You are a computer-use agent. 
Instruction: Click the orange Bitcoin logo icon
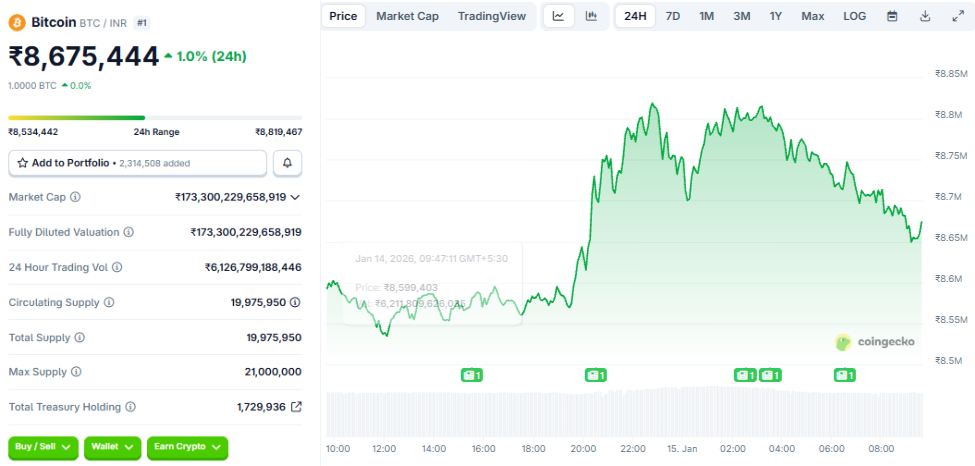click(x=17, y=23)
